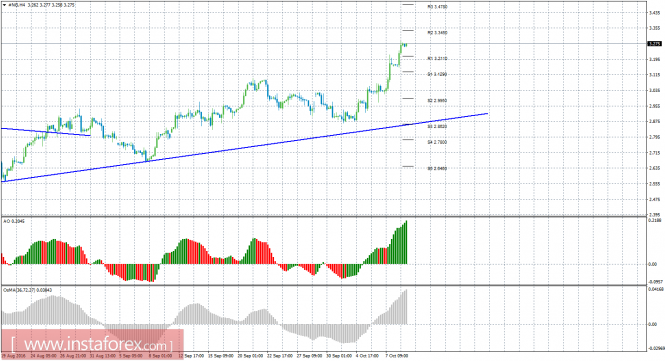Click the current price tag on price axis

pyautogui.click(x=655, y=44)
